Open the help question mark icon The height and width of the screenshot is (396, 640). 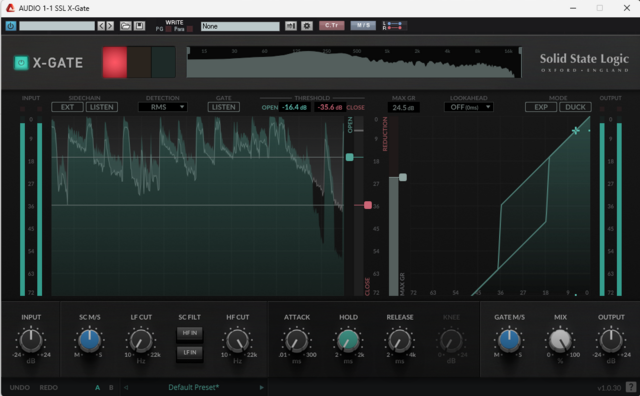(631, 387)
